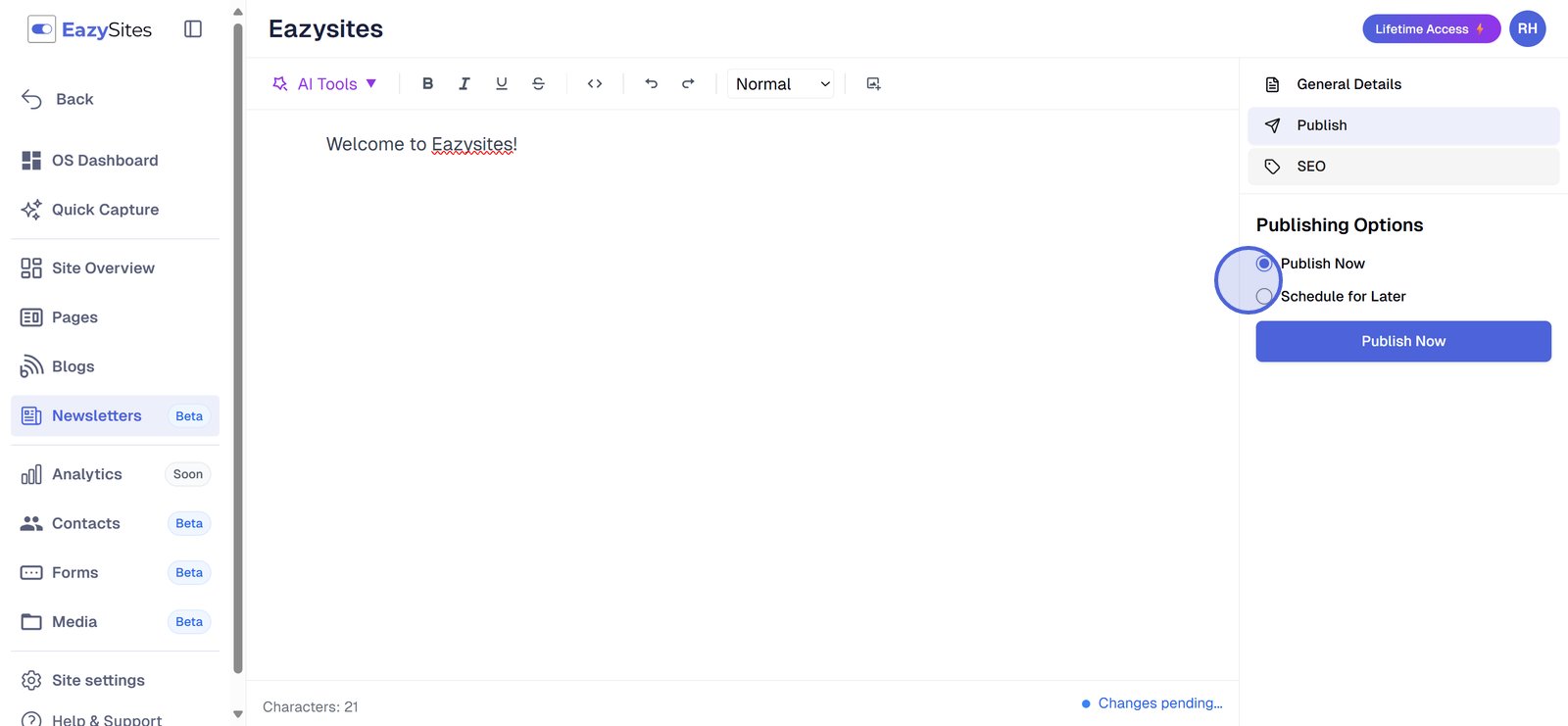Toggle strikethrough formatting

pyautogui.click(x=538, y=84)
